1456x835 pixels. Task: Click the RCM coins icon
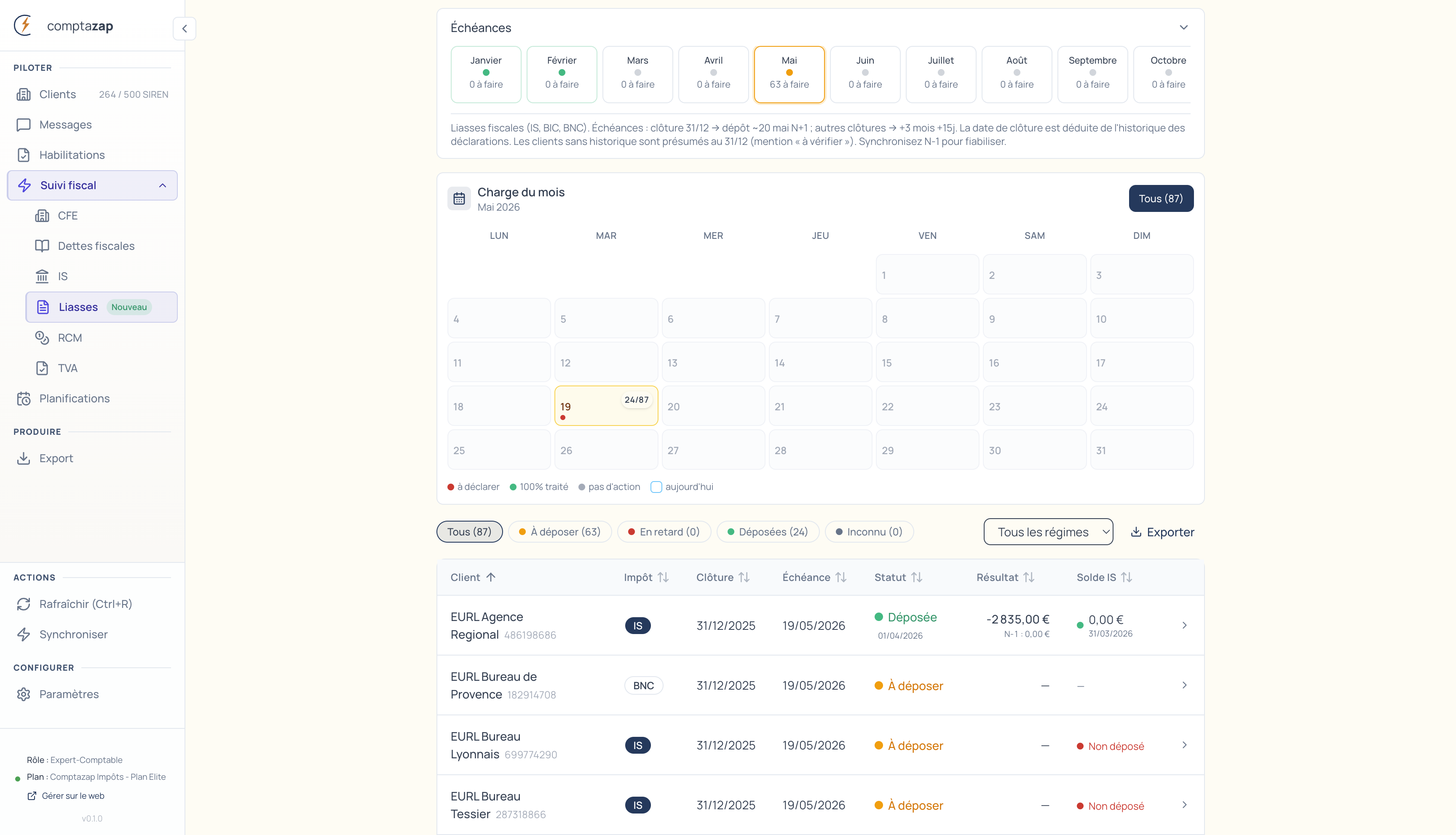(x=42, y=338)
